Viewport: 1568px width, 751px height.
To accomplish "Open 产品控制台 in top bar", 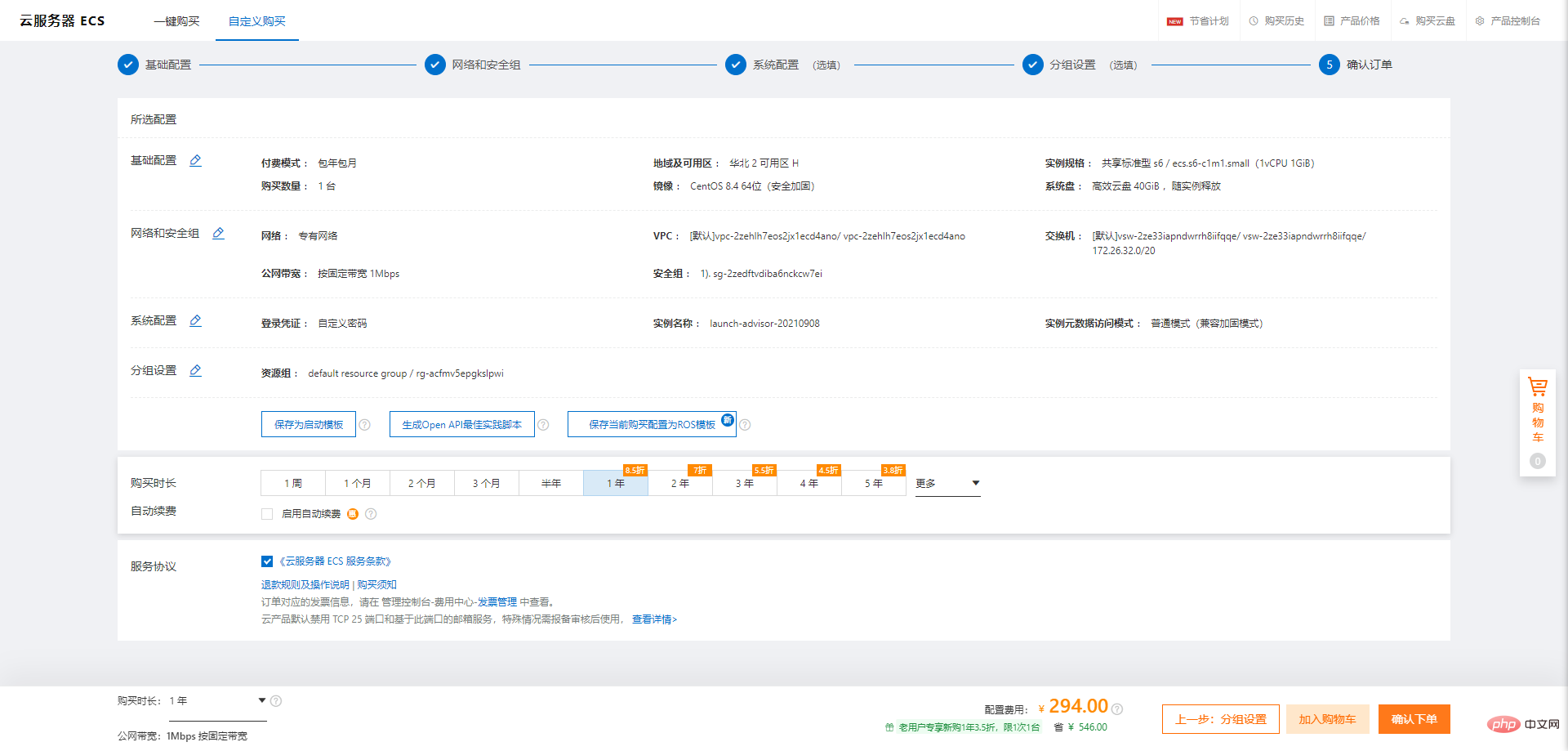I will [x=1508, y=21].
